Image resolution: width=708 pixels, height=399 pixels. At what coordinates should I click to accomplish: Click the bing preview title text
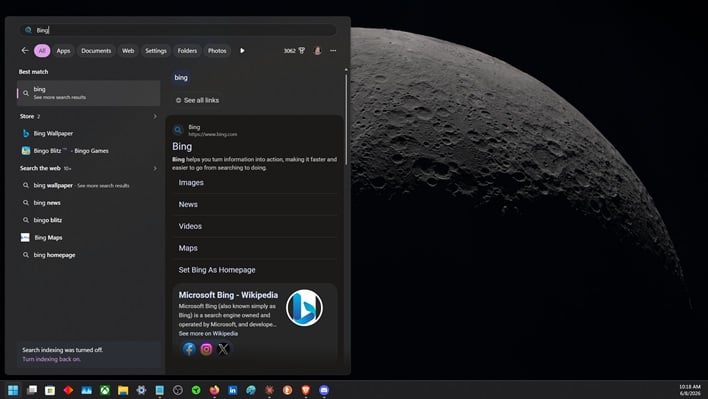181,78
